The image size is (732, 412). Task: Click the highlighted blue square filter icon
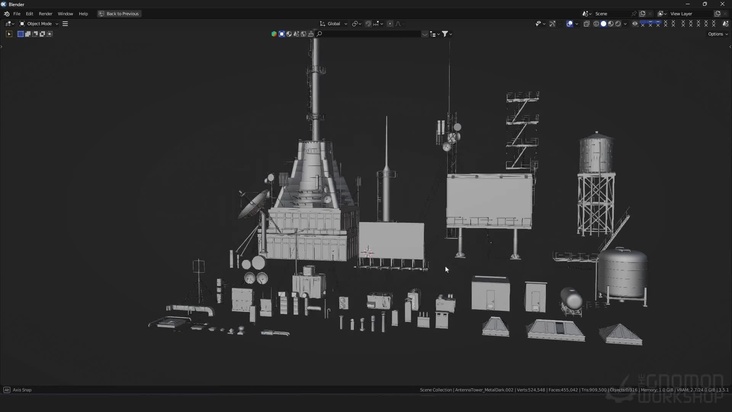coord(282,34)
